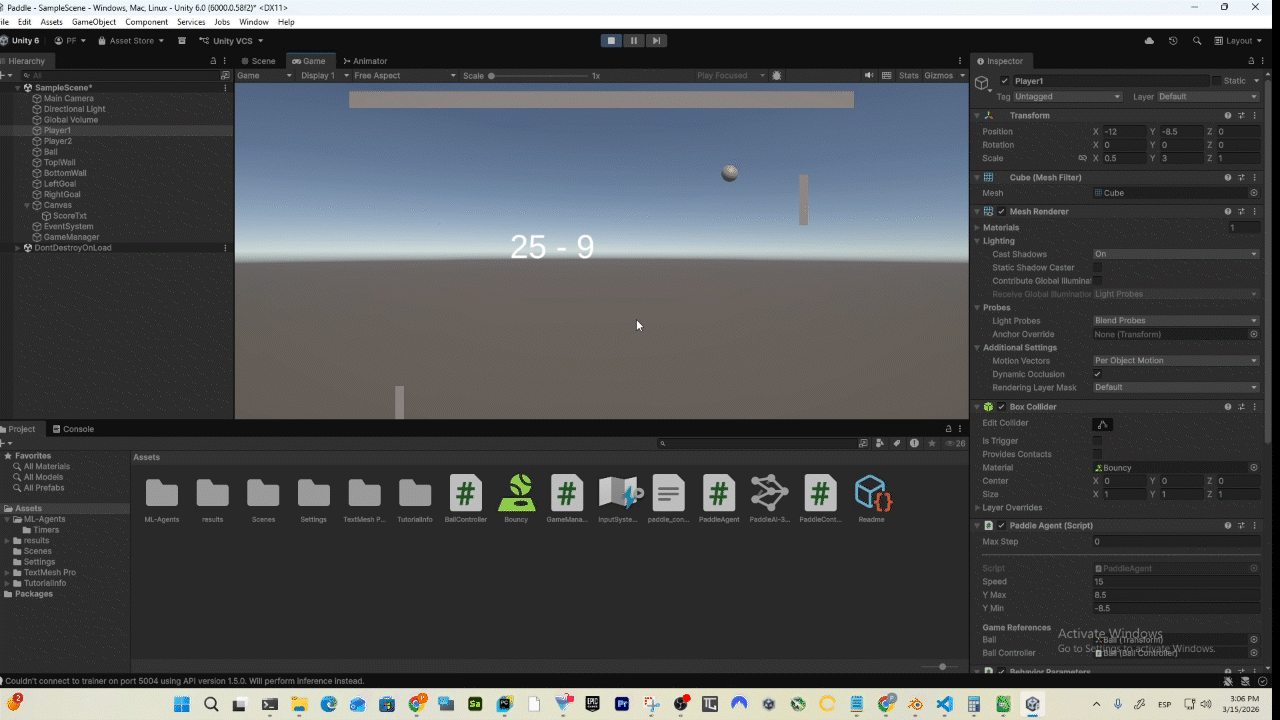Toggle the Gizmos button
Viewport: 1280px width, 720px height.
pos(939,76)
